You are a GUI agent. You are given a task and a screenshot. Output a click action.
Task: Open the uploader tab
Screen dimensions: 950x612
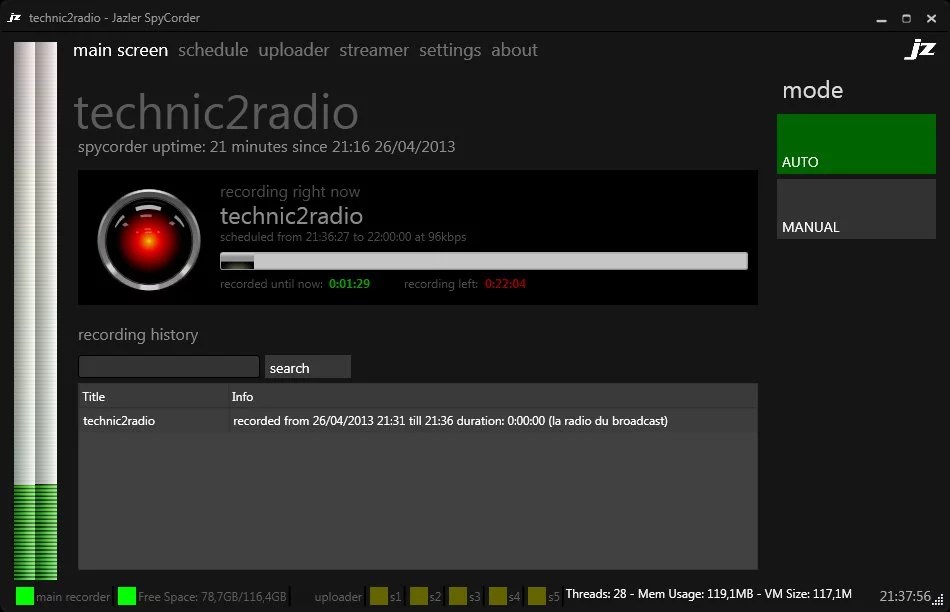click(293, 50)
